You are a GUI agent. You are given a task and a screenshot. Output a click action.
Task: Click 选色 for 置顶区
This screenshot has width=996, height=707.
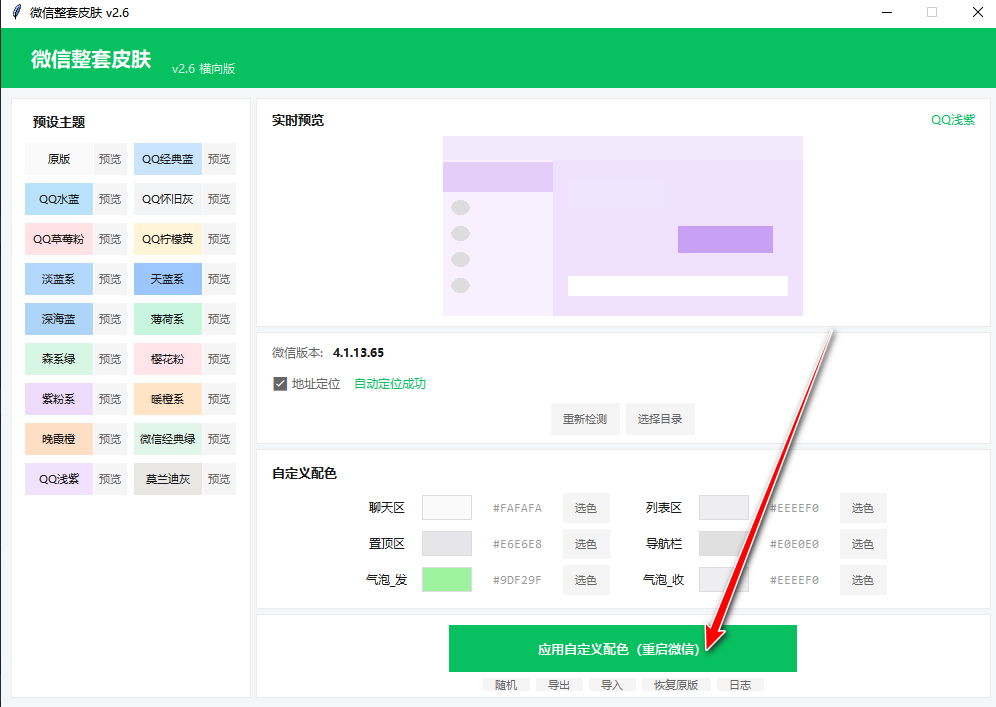(586, 544)
